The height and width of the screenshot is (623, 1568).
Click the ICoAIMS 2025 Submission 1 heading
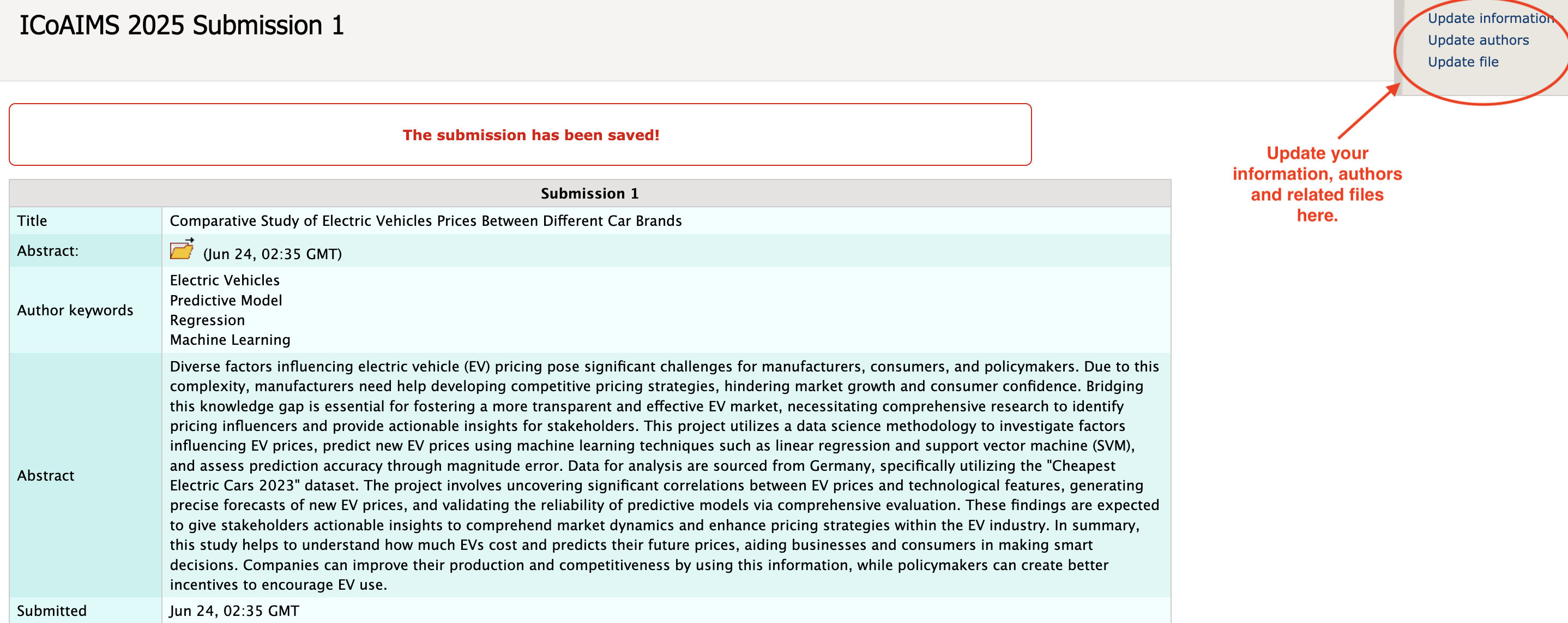[182, 26]
